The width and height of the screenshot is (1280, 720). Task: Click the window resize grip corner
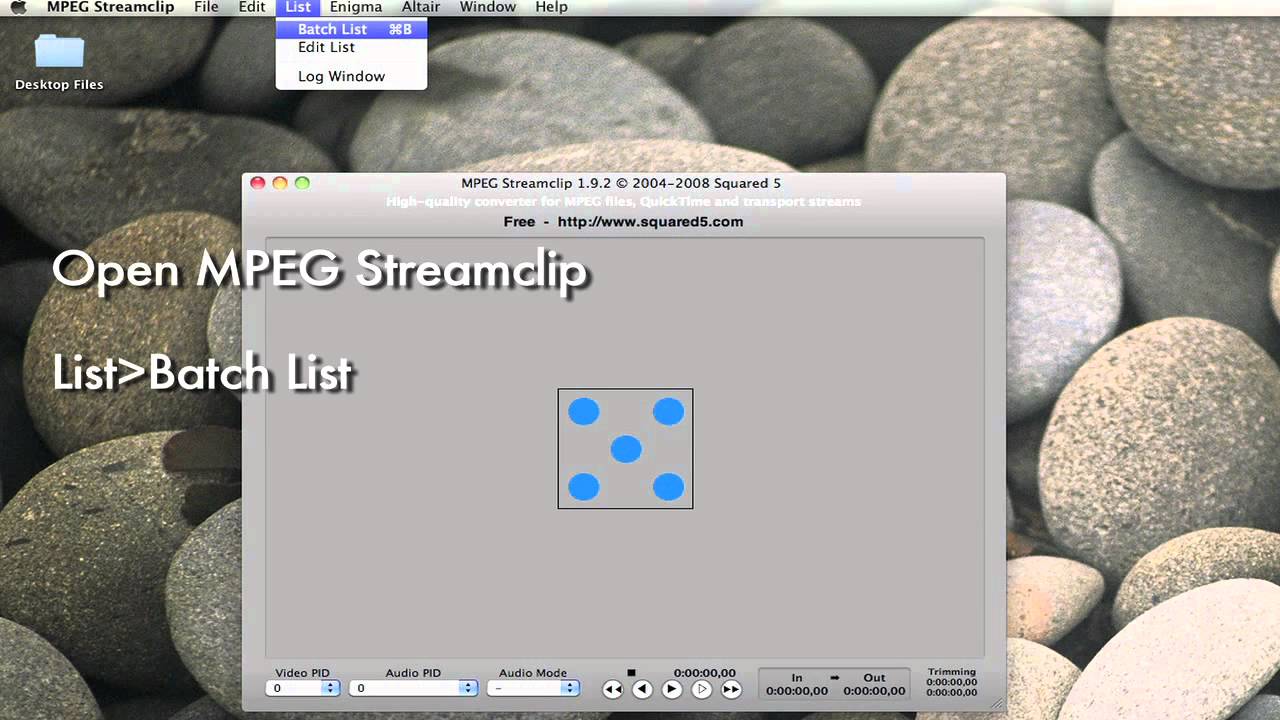coord(996,703)
